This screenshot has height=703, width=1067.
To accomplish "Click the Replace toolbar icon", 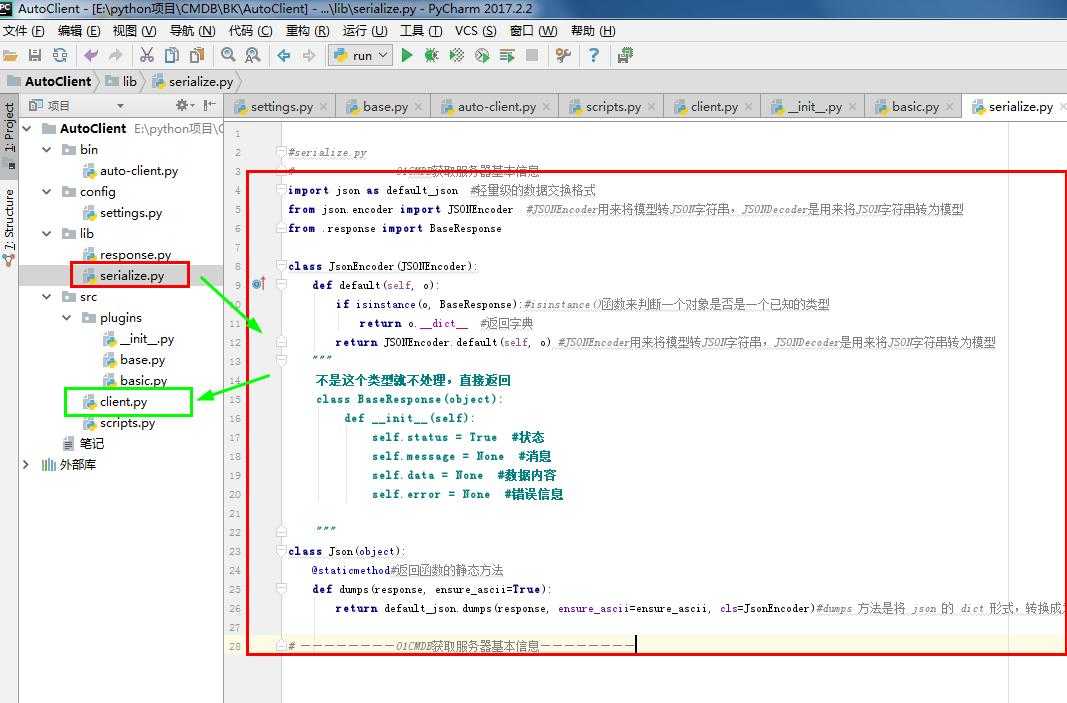I will pos(252,56).
